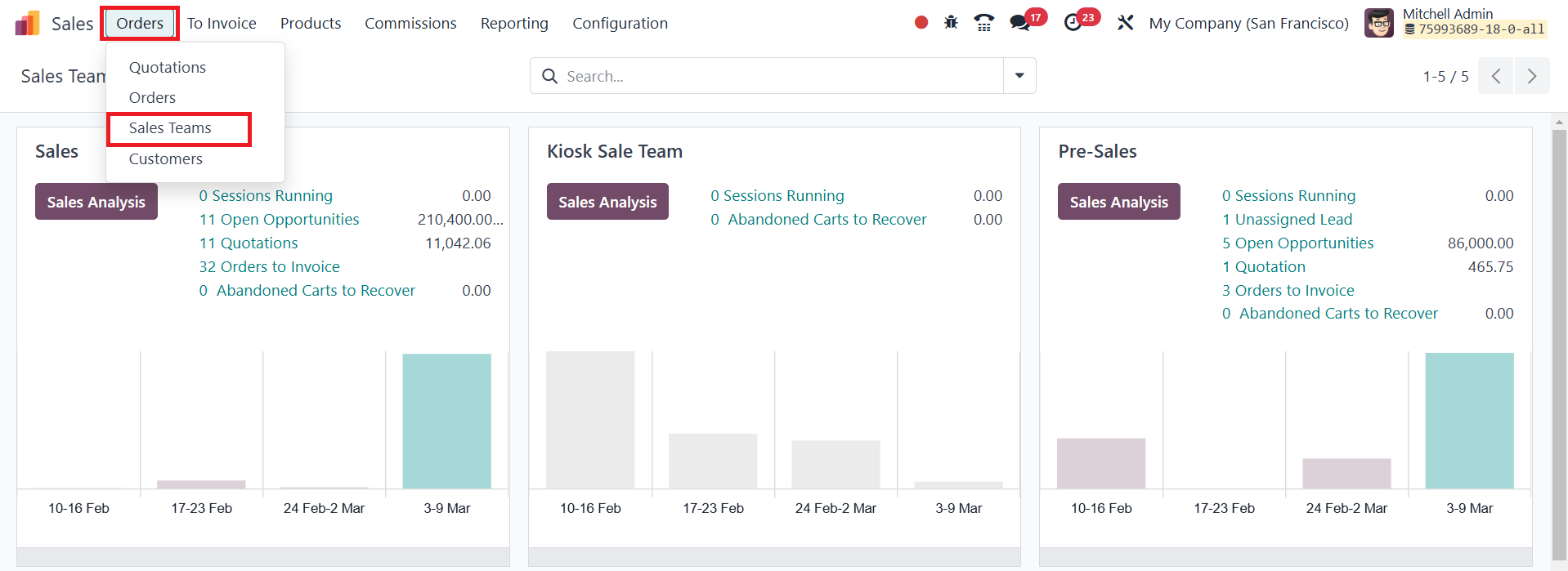Select Sales Teams from Orders menu
The image size is (1568, 571).
pos(170,128)
